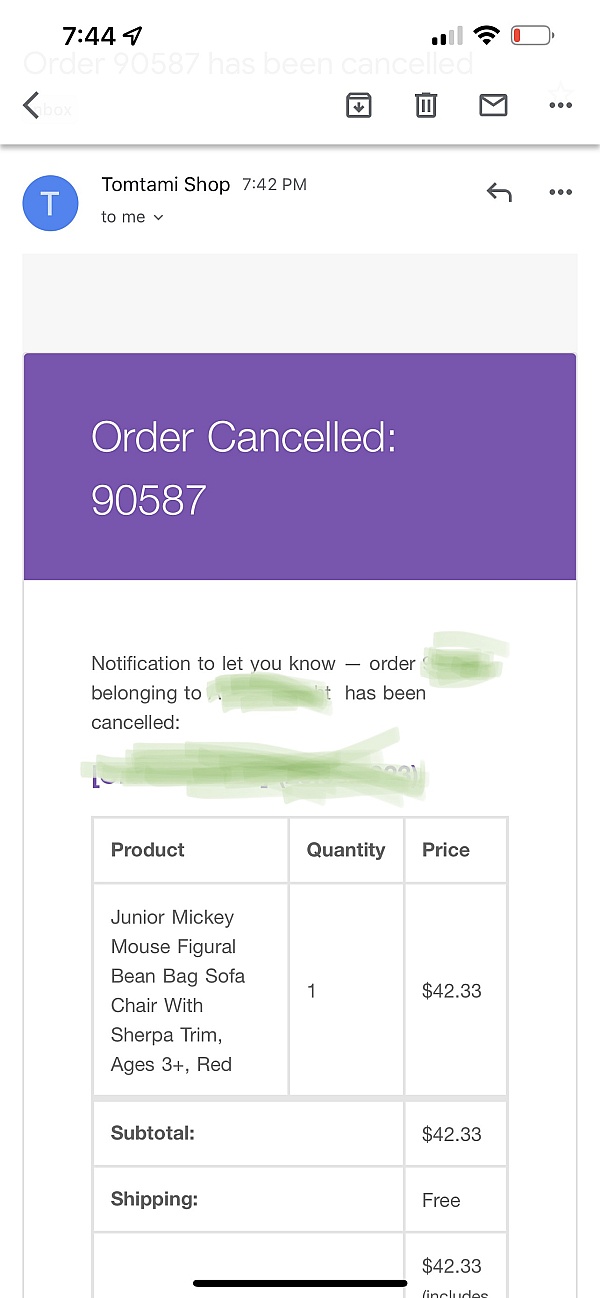
Task: Select the Quantity column header
Action: 346,850
